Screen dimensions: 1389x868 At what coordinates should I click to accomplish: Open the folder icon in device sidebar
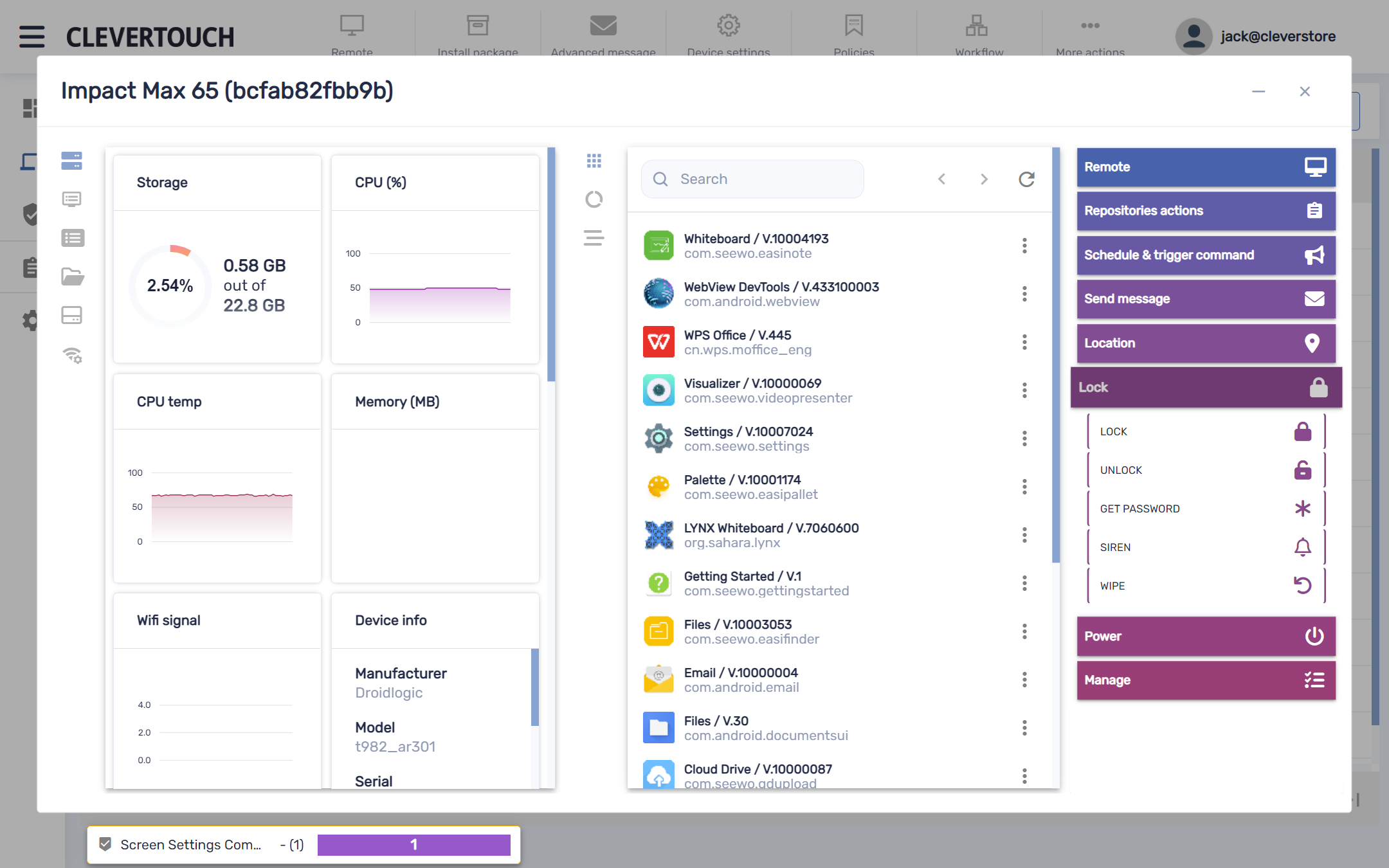73,276
